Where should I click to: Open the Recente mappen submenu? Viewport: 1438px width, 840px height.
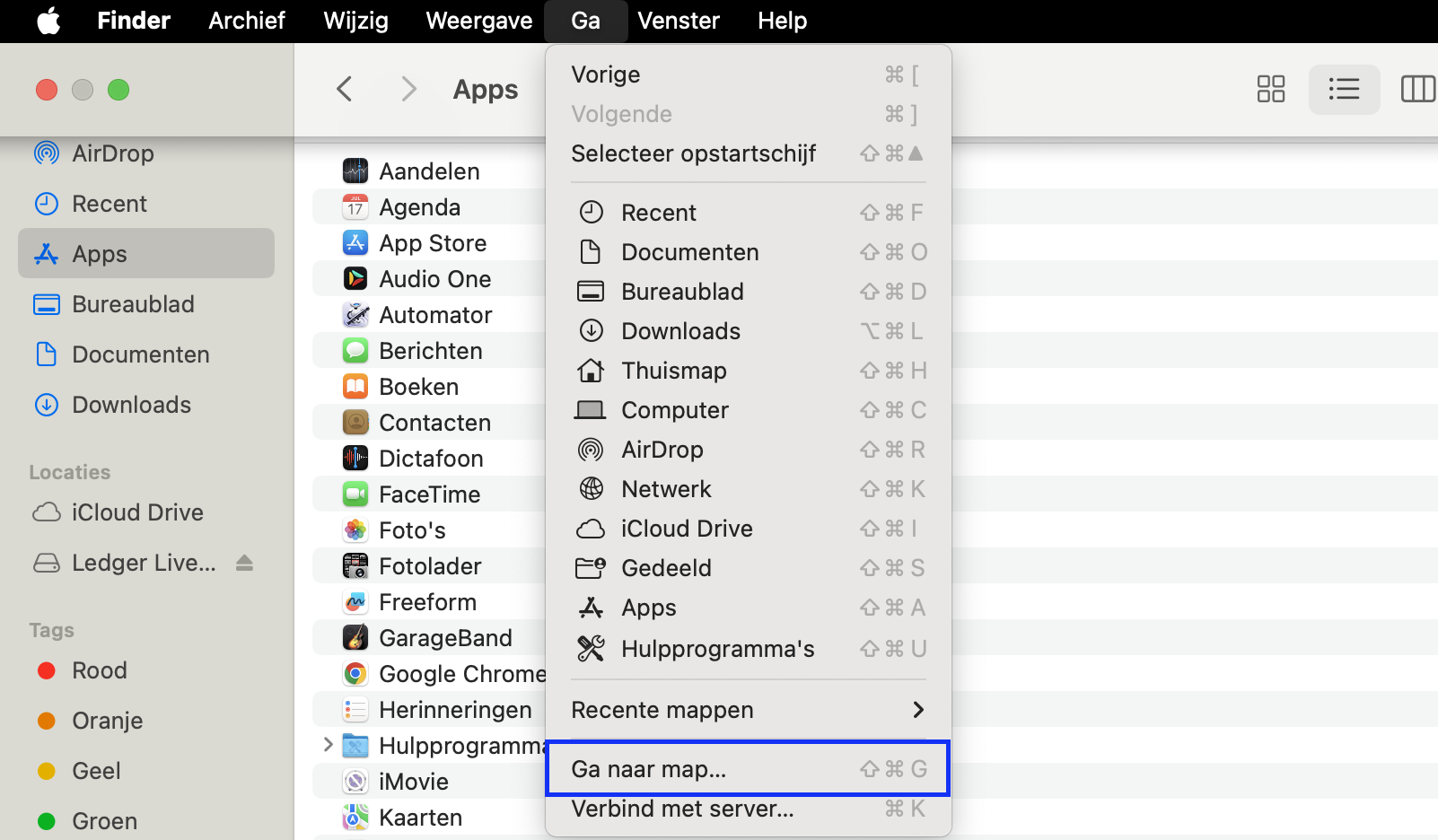662,709
